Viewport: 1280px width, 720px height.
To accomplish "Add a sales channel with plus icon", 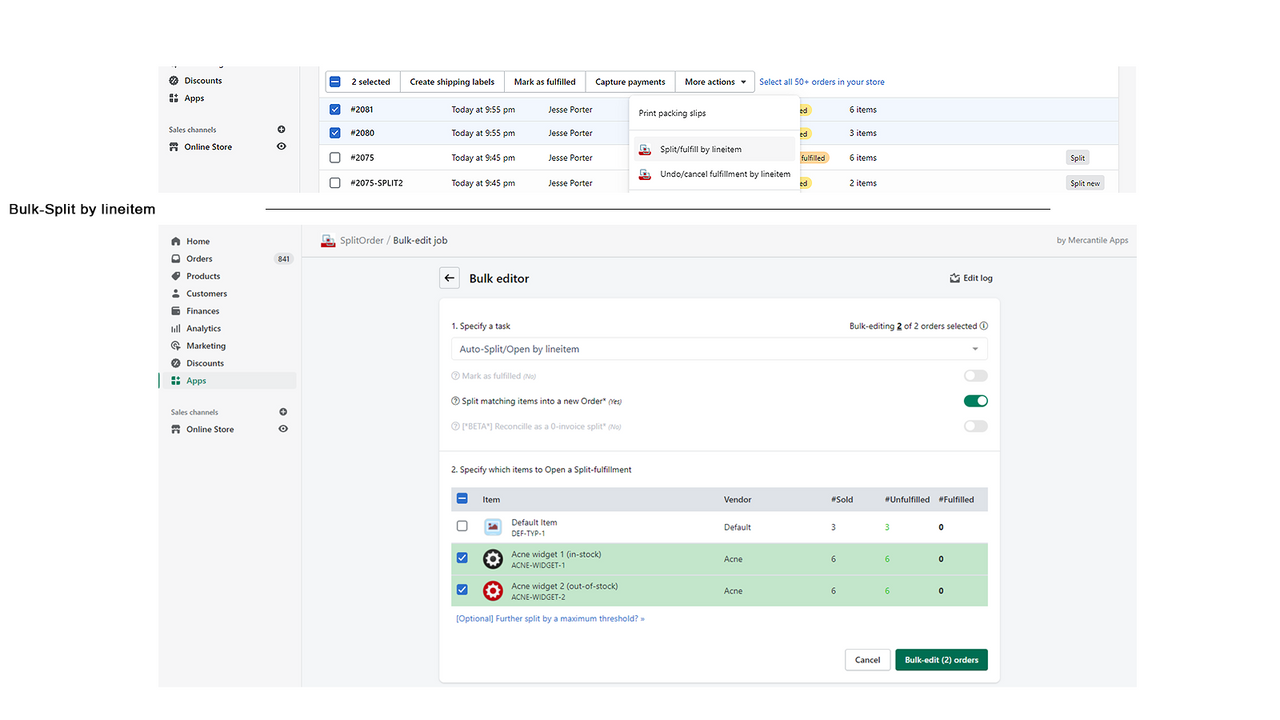I will click(x=283, y=412).
